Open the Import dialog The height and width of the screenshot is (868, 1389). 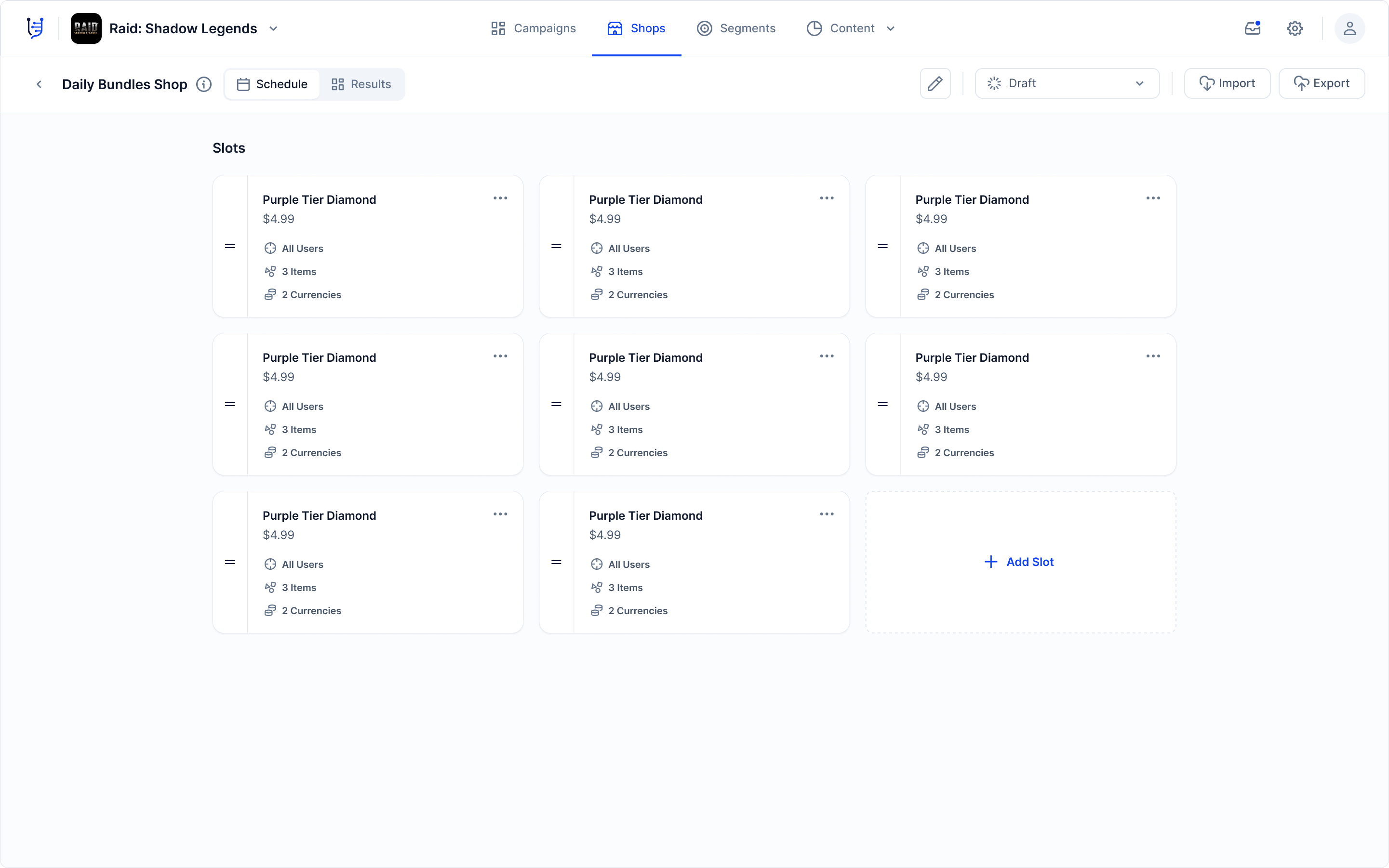pyautogui.click(x=1227, y=83)
